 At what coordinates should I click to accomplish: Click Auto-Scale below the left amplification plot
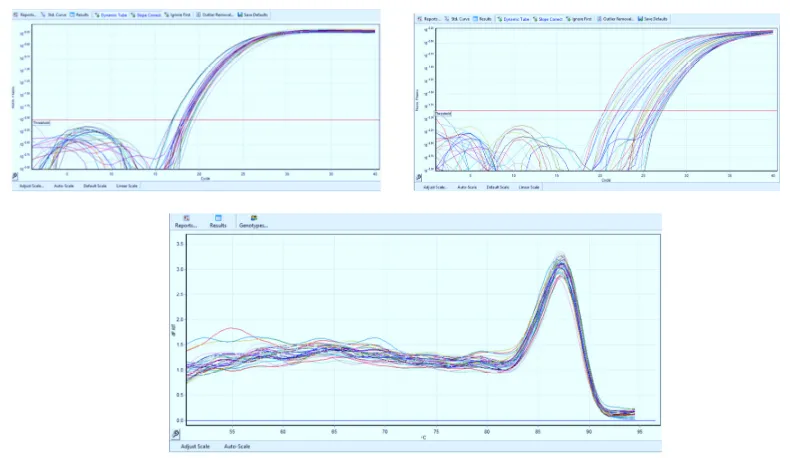64,186
